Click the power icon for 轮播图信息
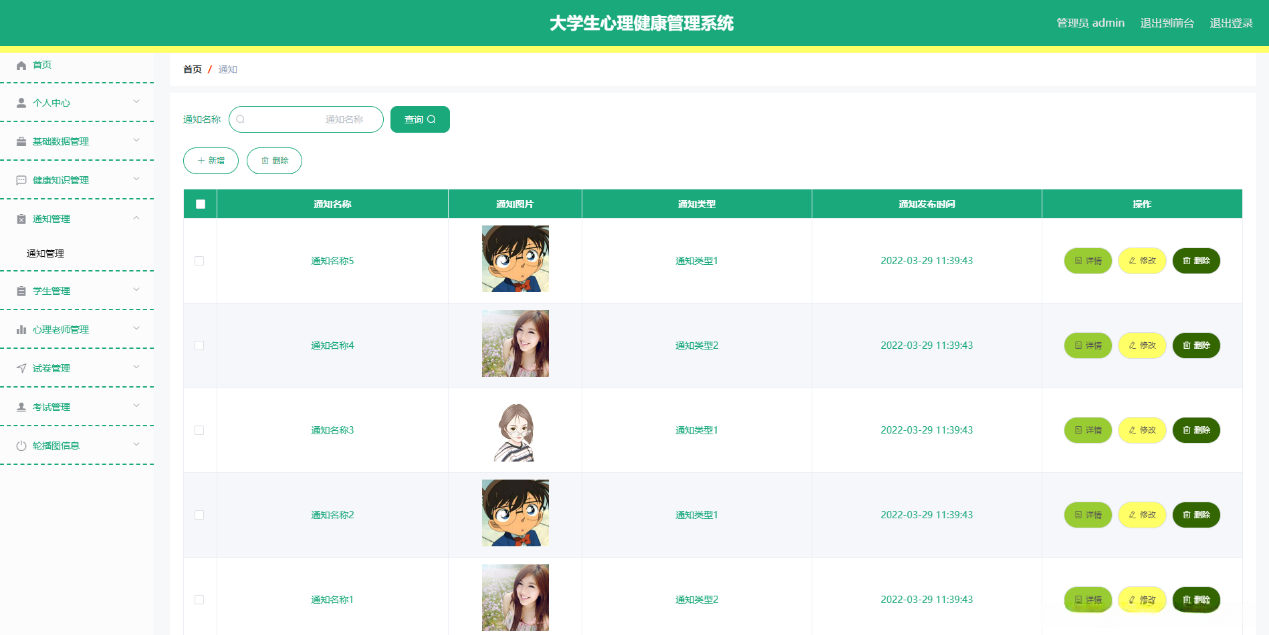The width and height of the screenshot is (1269, 635). click(x=21, y=446)
